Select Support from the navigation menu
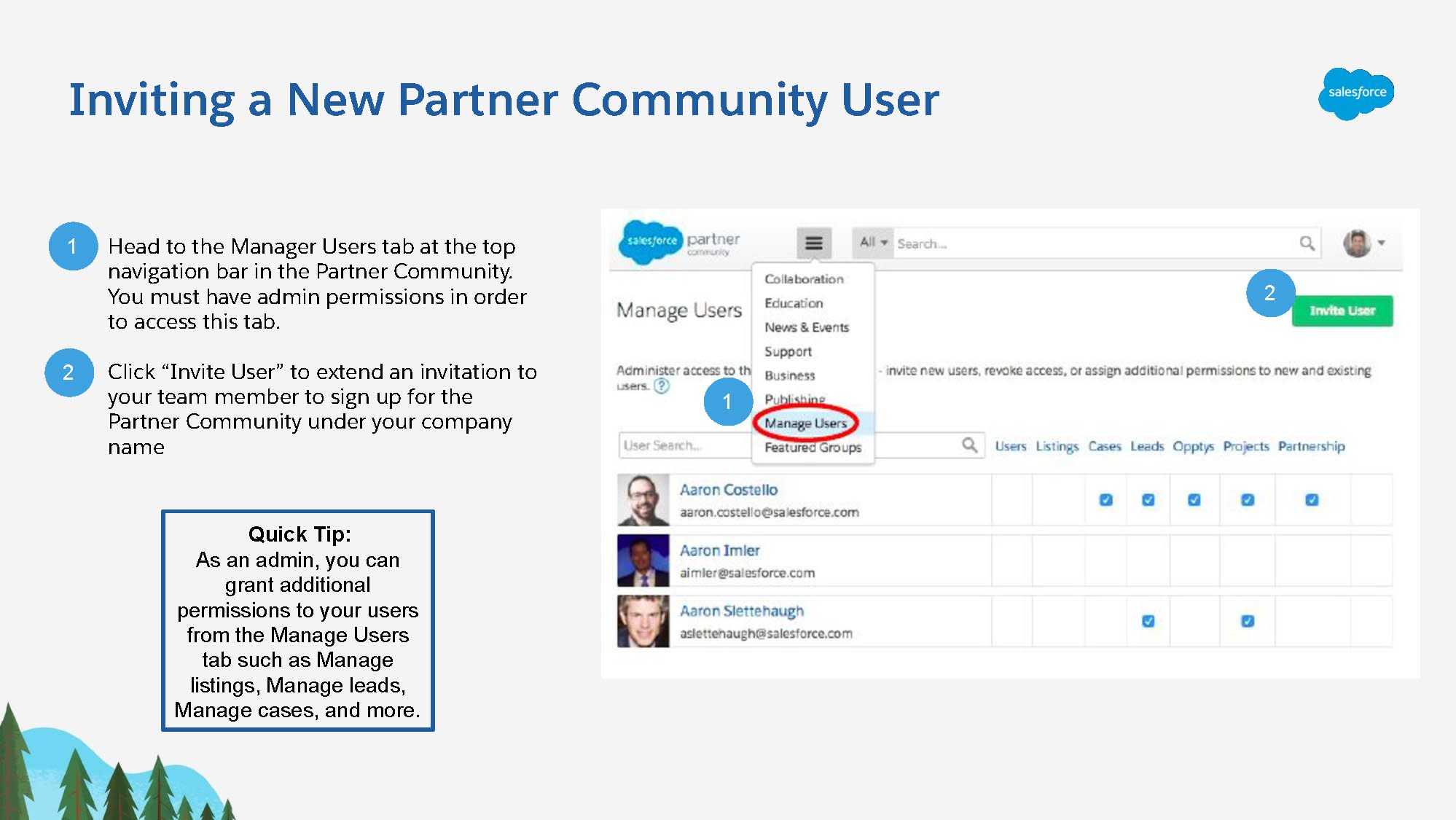 (788, 351)
